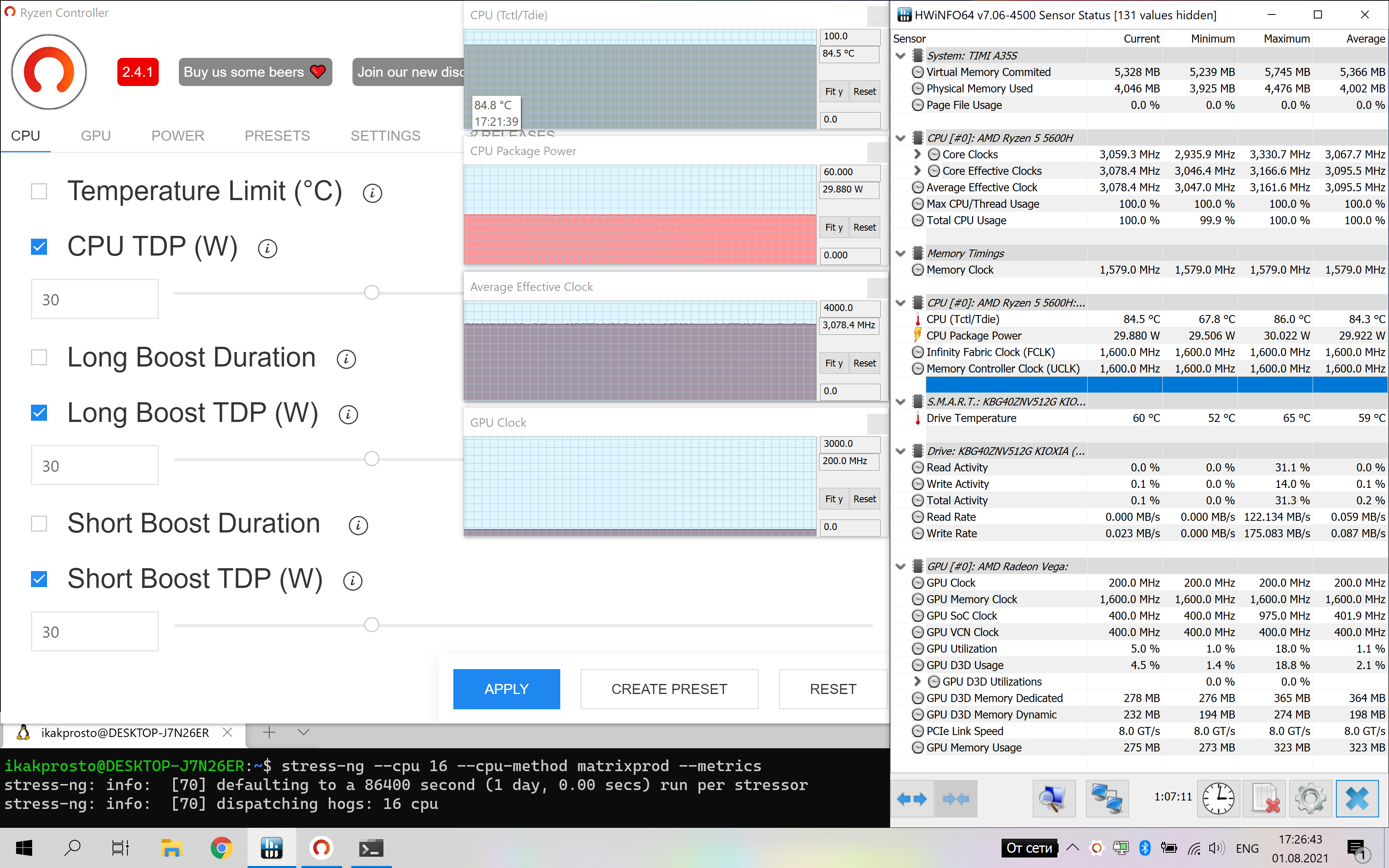
Task: Open Chrome from taskbar
Action: click(221, 848)
